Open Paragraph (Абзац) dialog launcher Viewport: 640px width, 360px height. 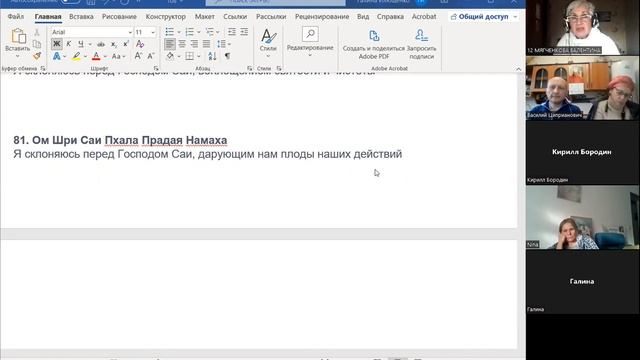pos(250,69)
